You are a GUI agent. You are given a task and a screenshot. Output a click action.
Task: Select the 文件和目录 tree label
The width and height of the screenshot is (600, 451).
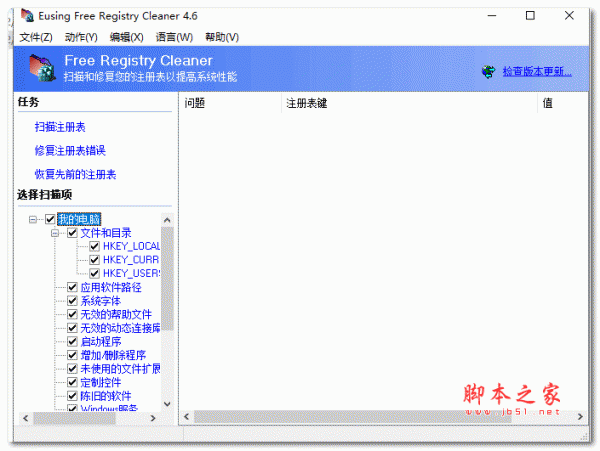point(106,233)
